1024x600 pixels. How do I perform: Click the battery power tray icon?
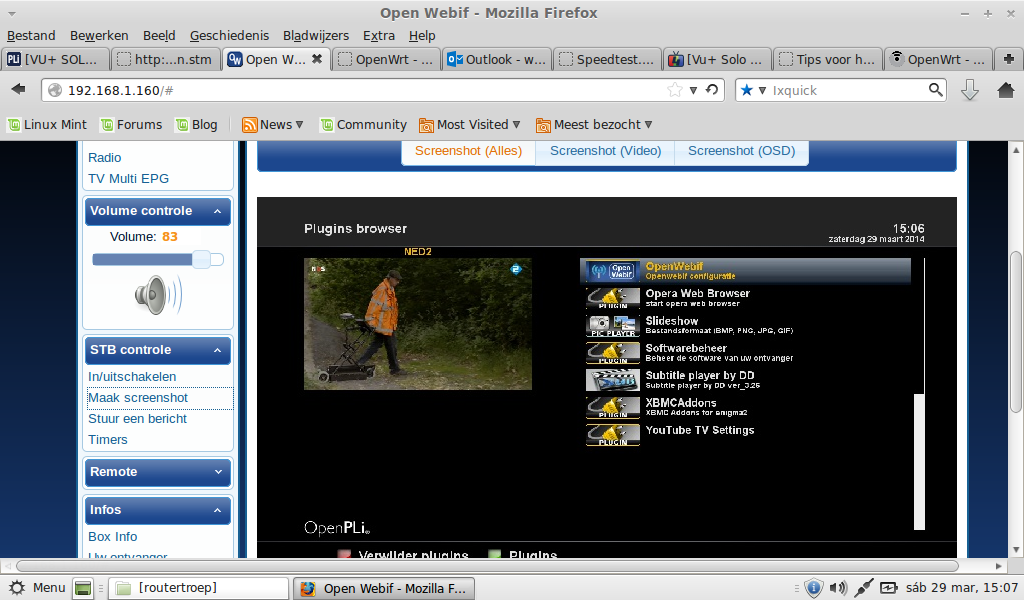click(889, 588)
